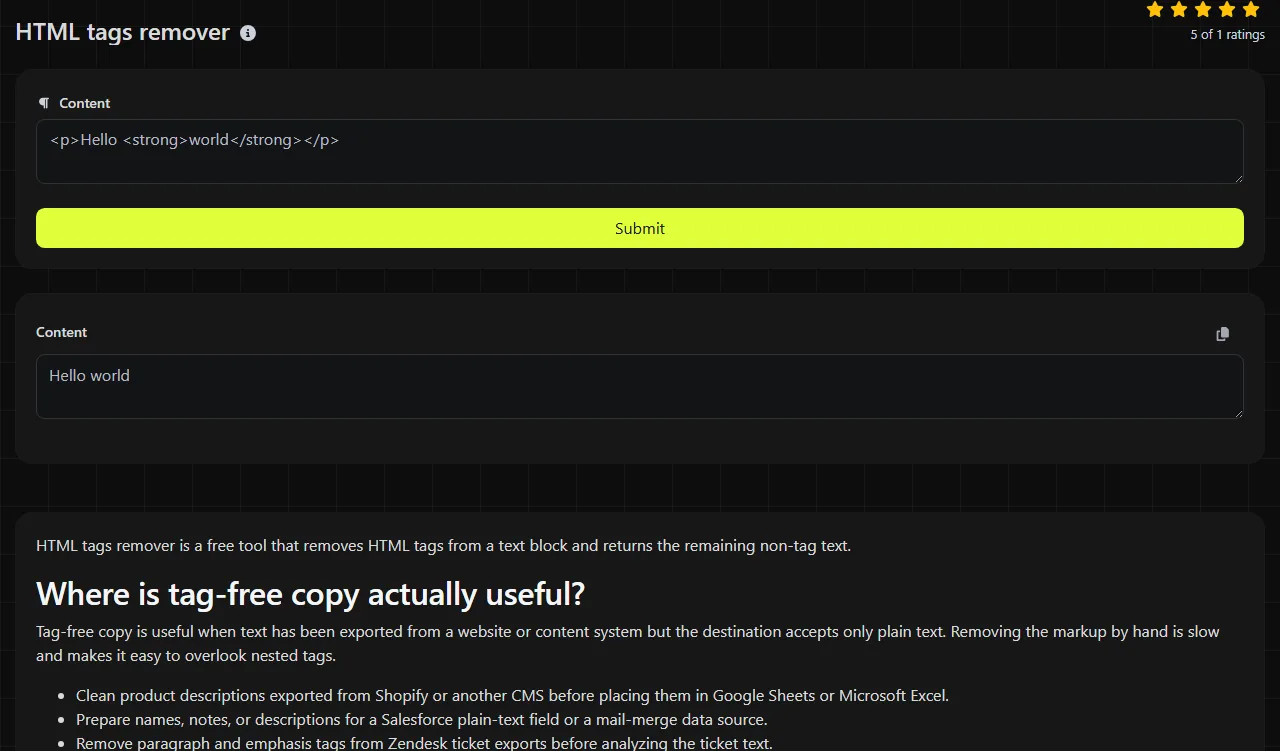Focus the input box containing the HTML markup
The image size is (1280, 751).
[640, 152]
